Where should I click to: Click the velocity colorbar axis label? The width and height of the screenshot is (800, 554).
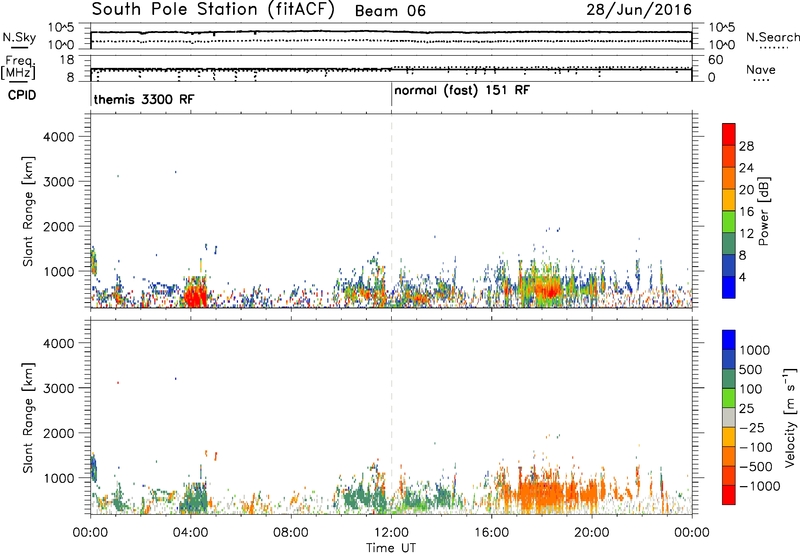pos(790,417)
